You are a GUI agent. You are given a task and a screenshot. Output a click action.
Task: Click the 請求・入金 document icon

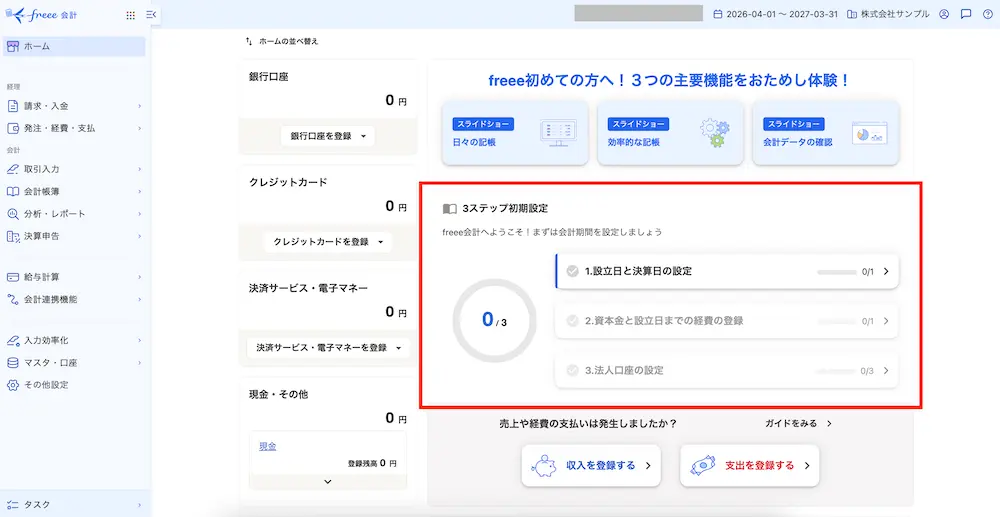(x=13, y=106)
